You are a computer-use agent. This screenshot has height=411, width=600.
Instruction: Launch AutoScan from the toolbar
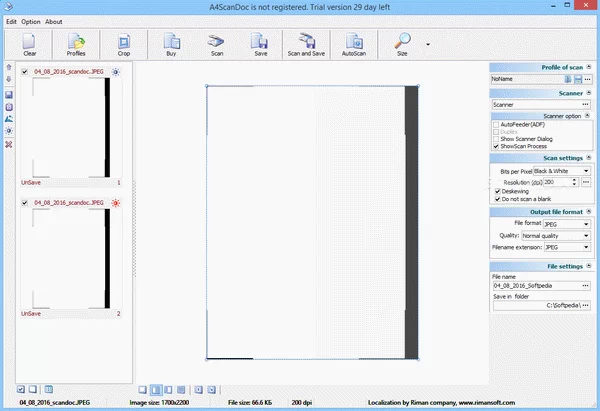point(353,44)
